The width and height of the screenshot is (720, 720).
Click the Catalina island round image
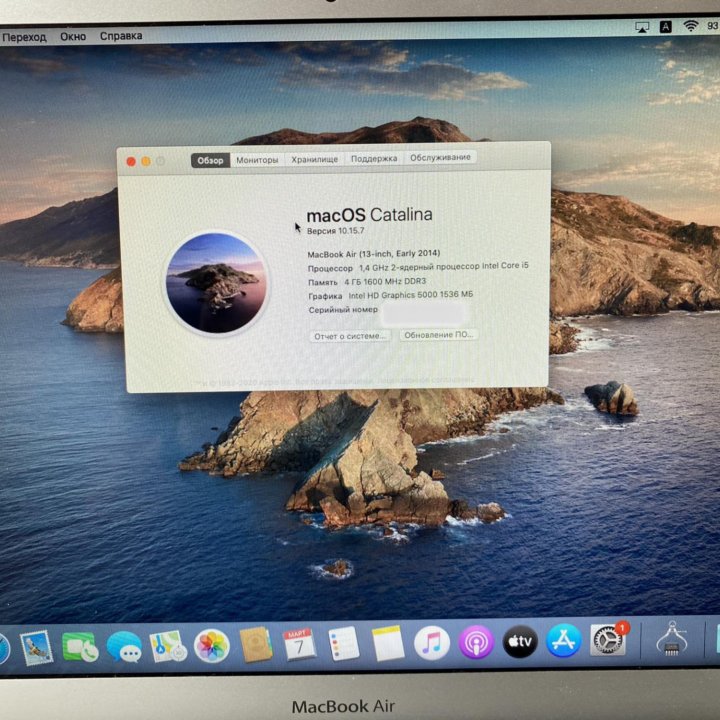216,283
